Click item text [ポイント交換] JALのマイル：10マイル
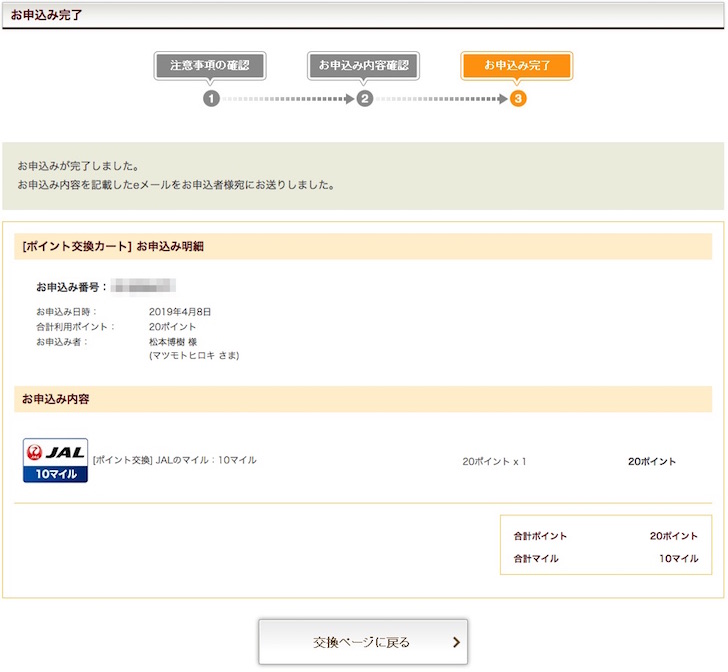The width and height of the screenshot is (728, 672). point(175,460)
